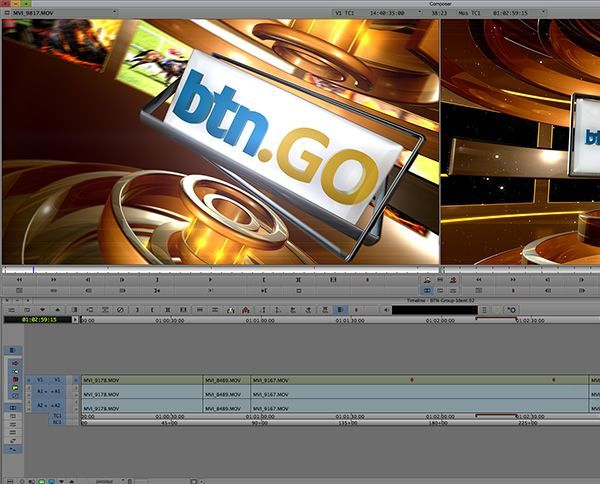Toggle the V1 video monitor icon beside the clips
This screenshot has width=600, height=484.
click(x=76, y=380)
